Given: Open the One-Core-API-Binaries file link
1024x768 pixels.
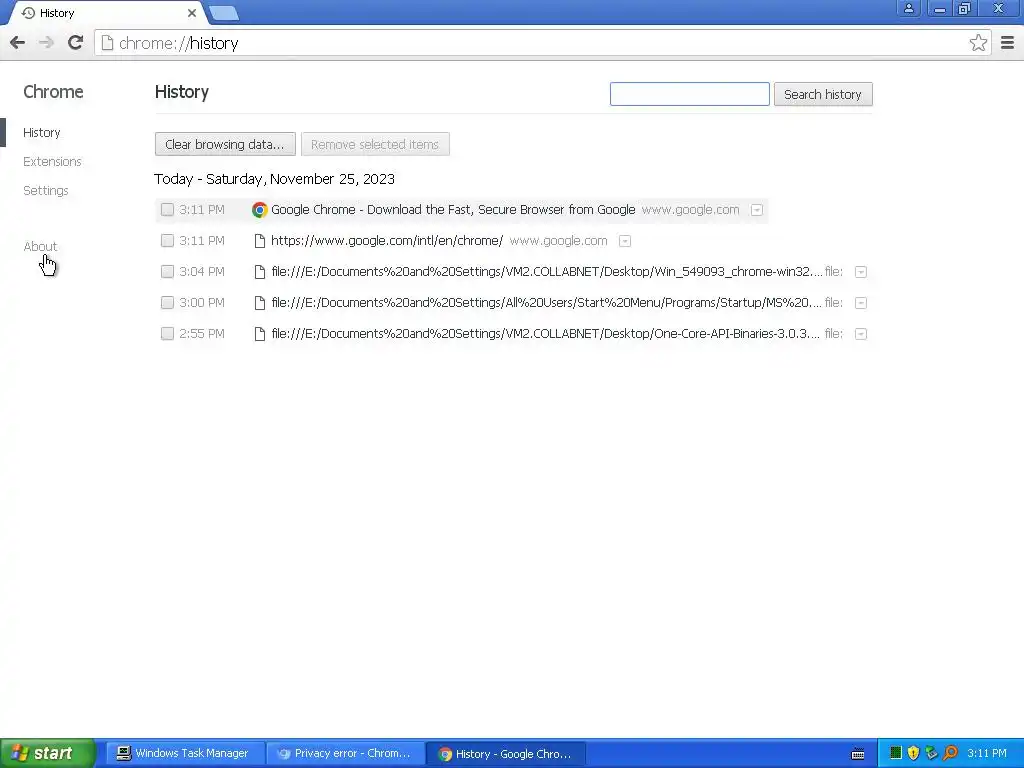Looking at the screenshot, I should pyautogui.click(x=545, y=334).
